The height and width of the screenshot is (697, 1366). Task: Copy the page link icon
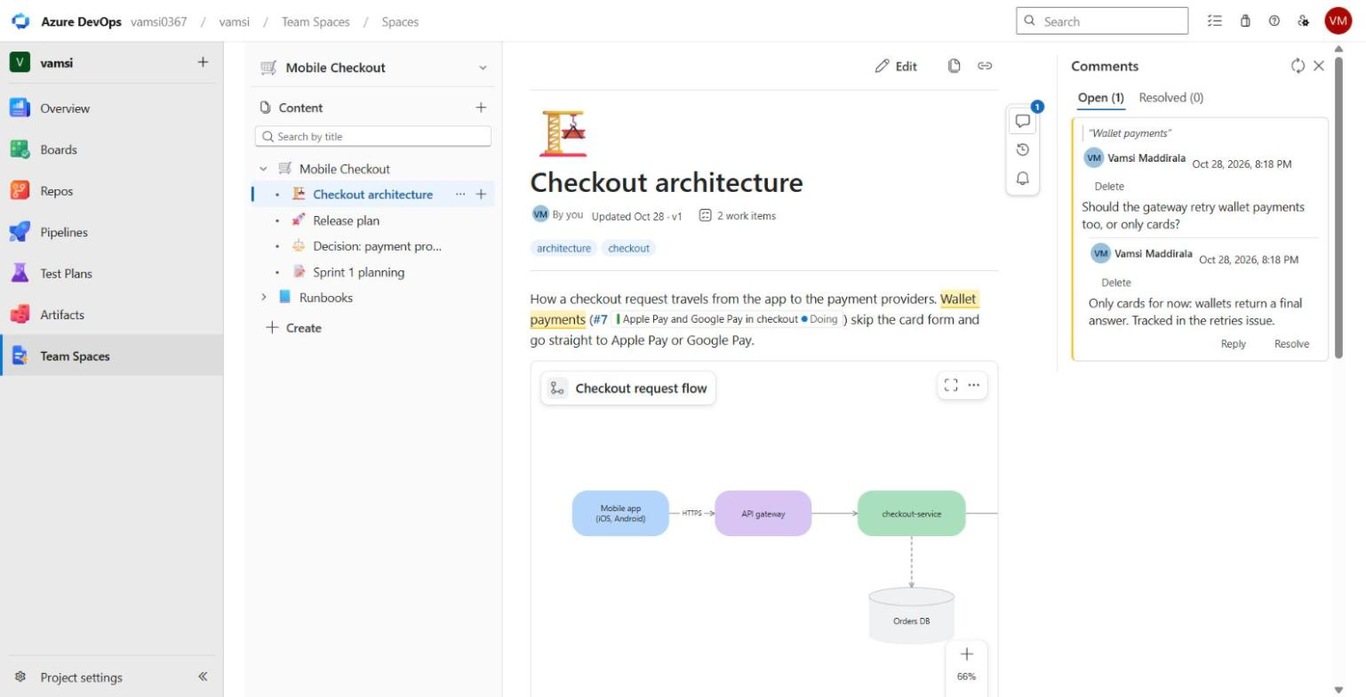[x=985, y=66]
